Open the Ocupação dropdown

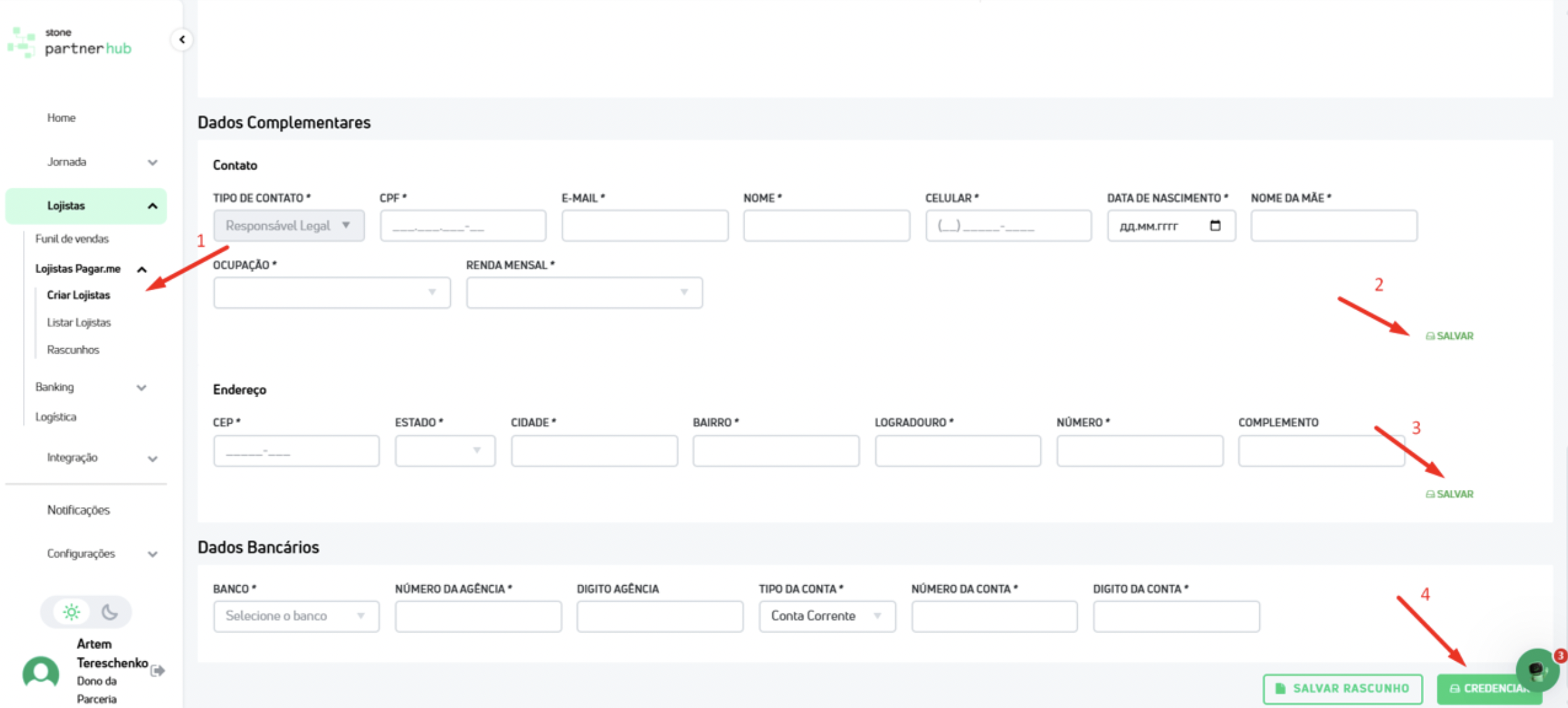[331, 292]
